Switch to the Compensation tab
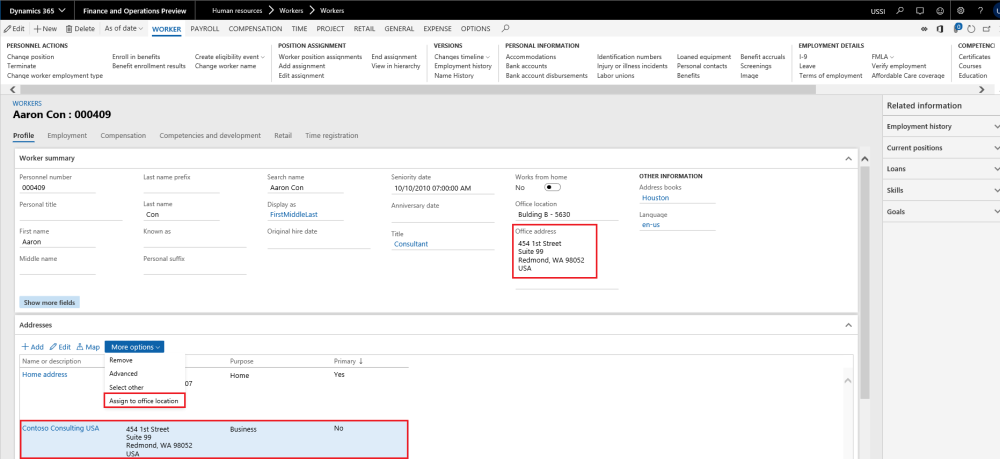Viewport: 1000px width, 459px height. coord(123,136)
